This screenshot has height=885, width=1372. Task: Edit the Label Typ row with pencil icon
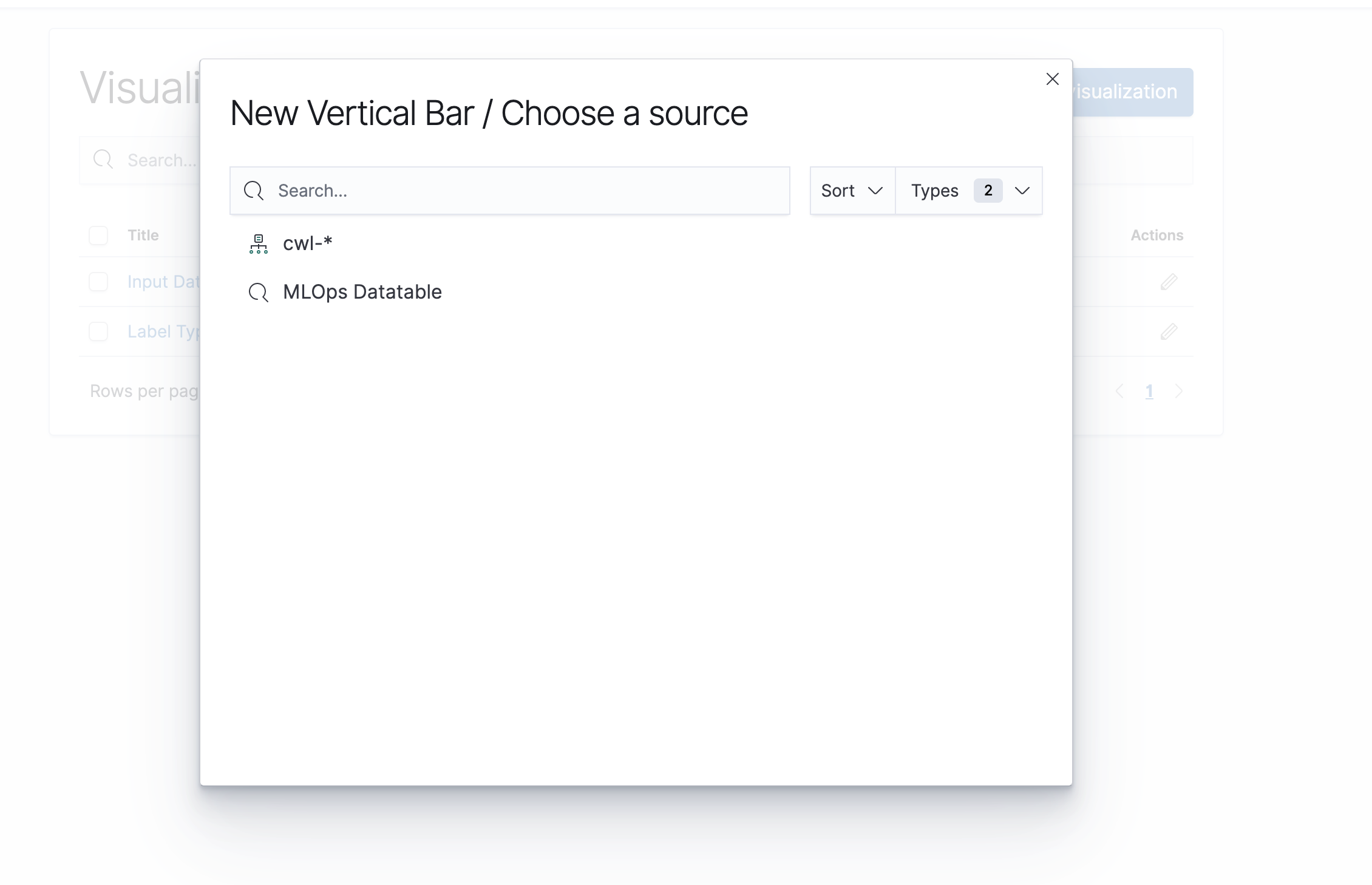1169,331
